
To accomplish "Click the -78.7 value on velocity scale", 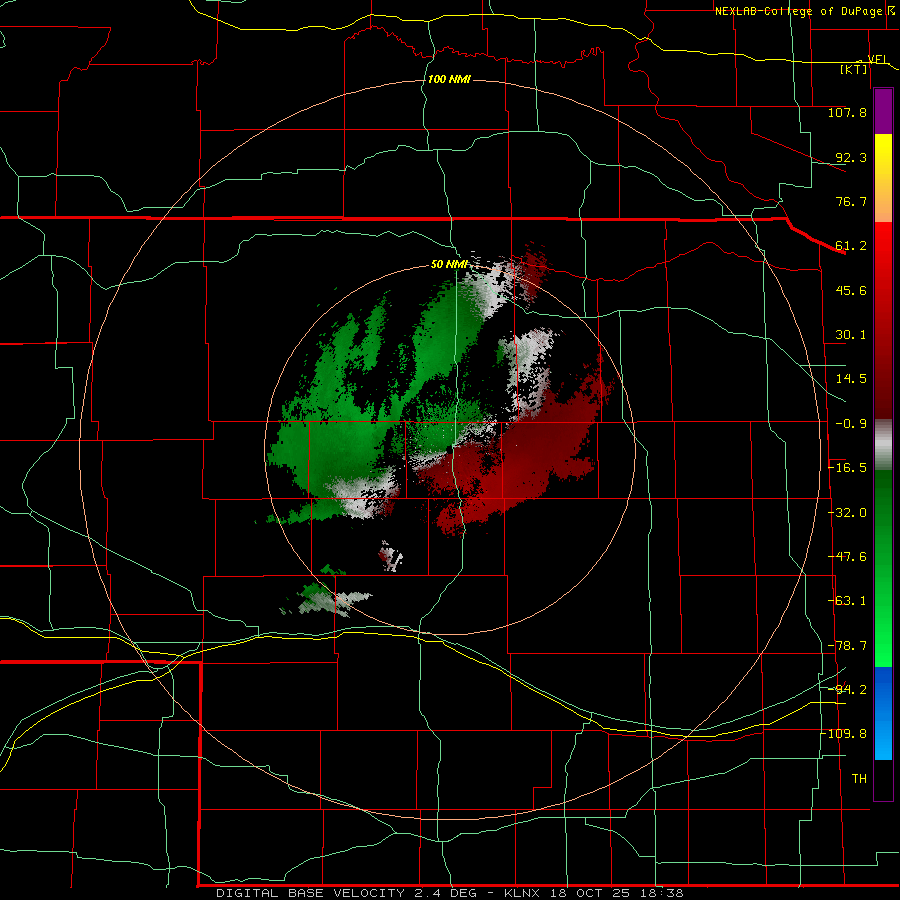I will tap(847, 646).
